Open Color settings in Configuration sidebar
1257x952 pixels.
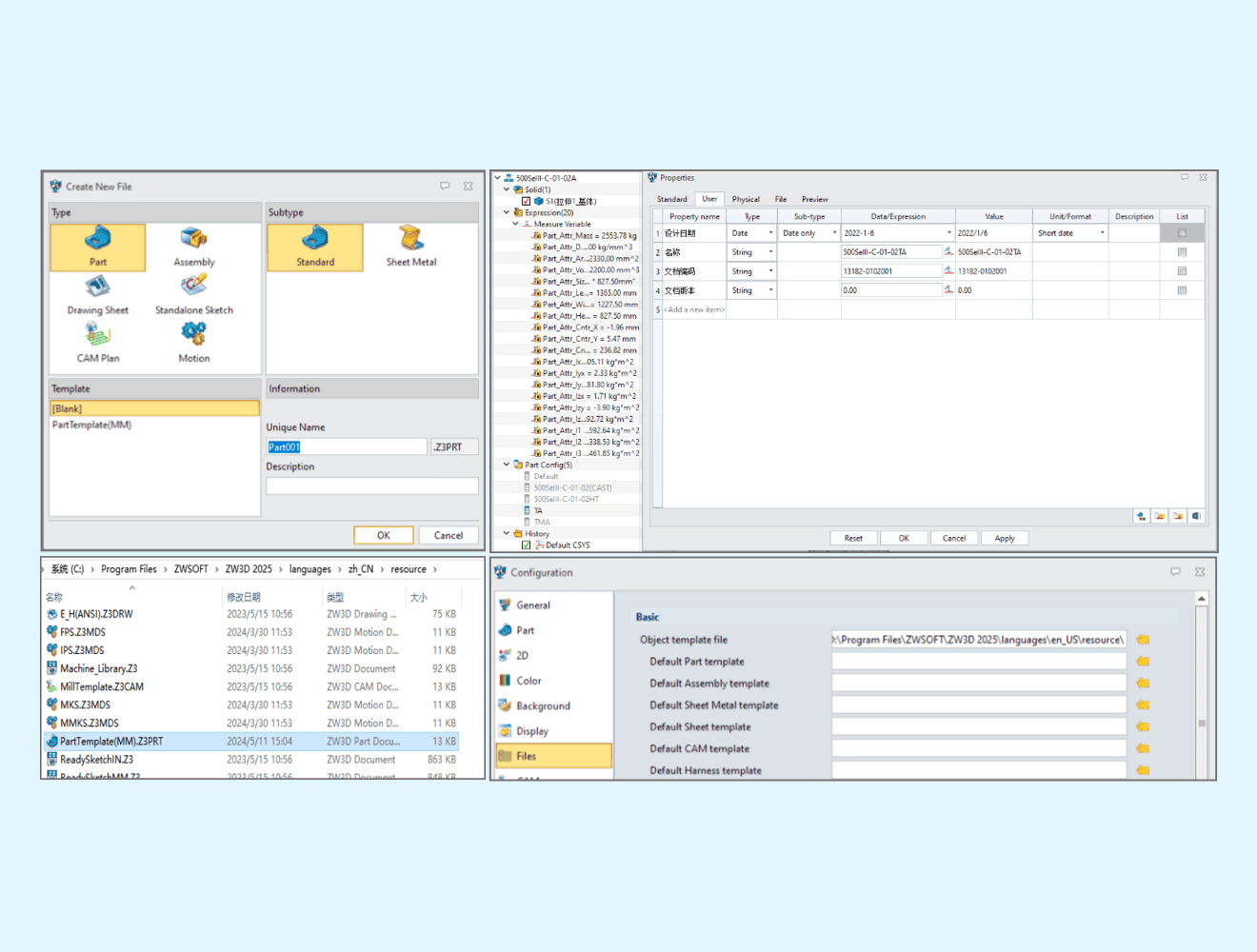tap(529, 681)
